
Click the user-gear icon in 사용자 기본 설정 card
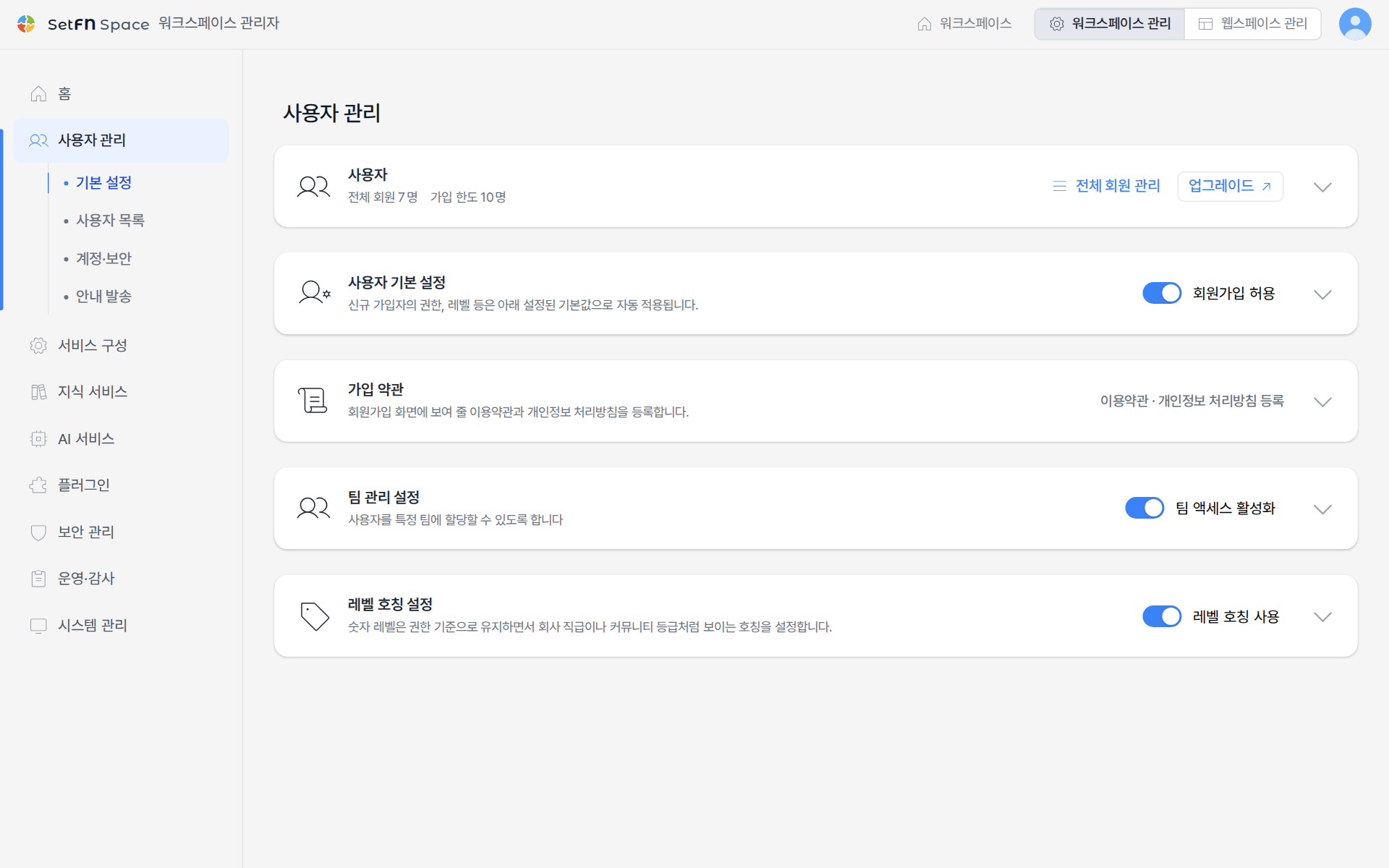tap(315, 294)
